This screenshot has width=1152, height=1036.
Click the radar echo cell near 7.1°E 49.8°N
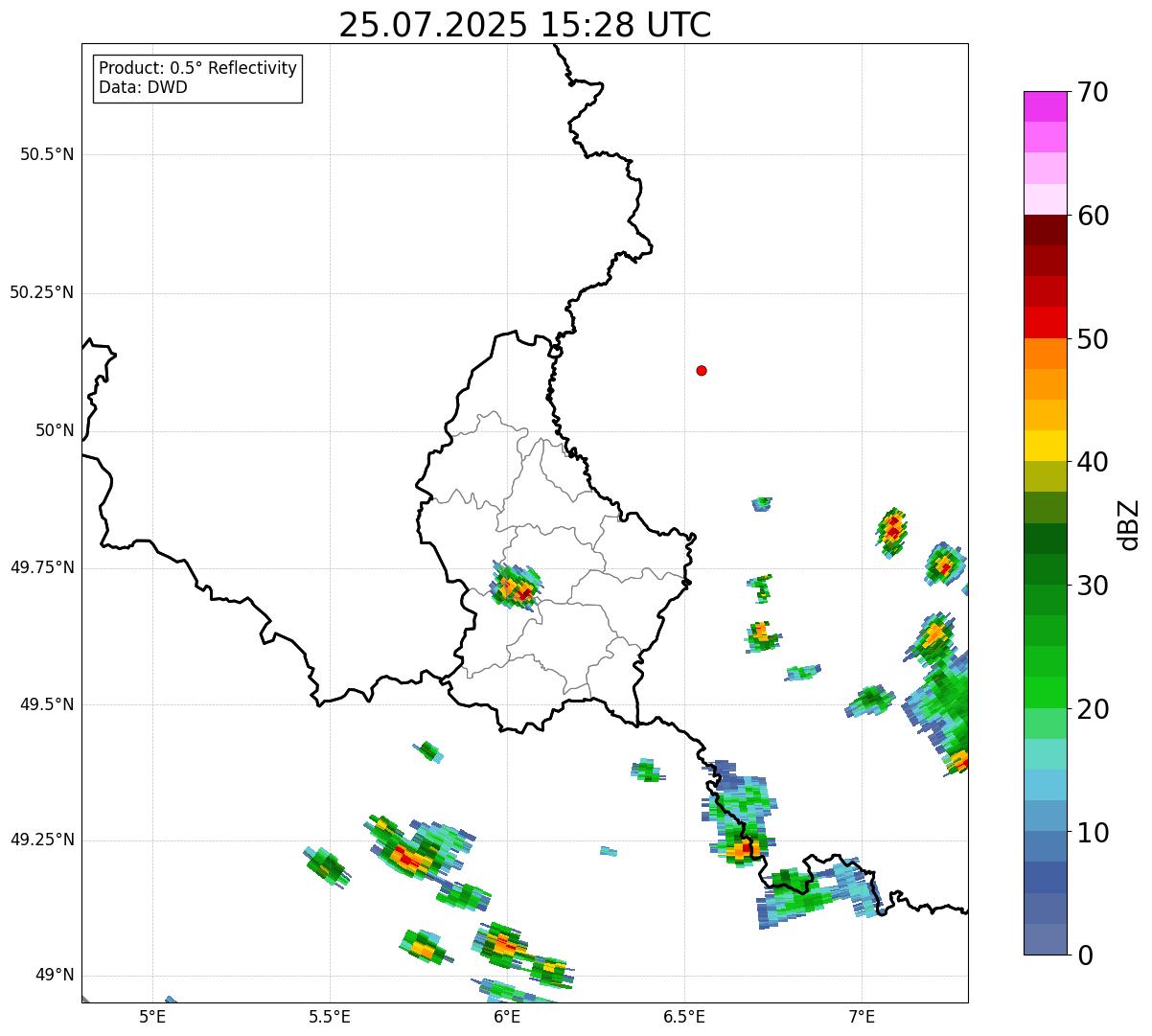[892, 532]
